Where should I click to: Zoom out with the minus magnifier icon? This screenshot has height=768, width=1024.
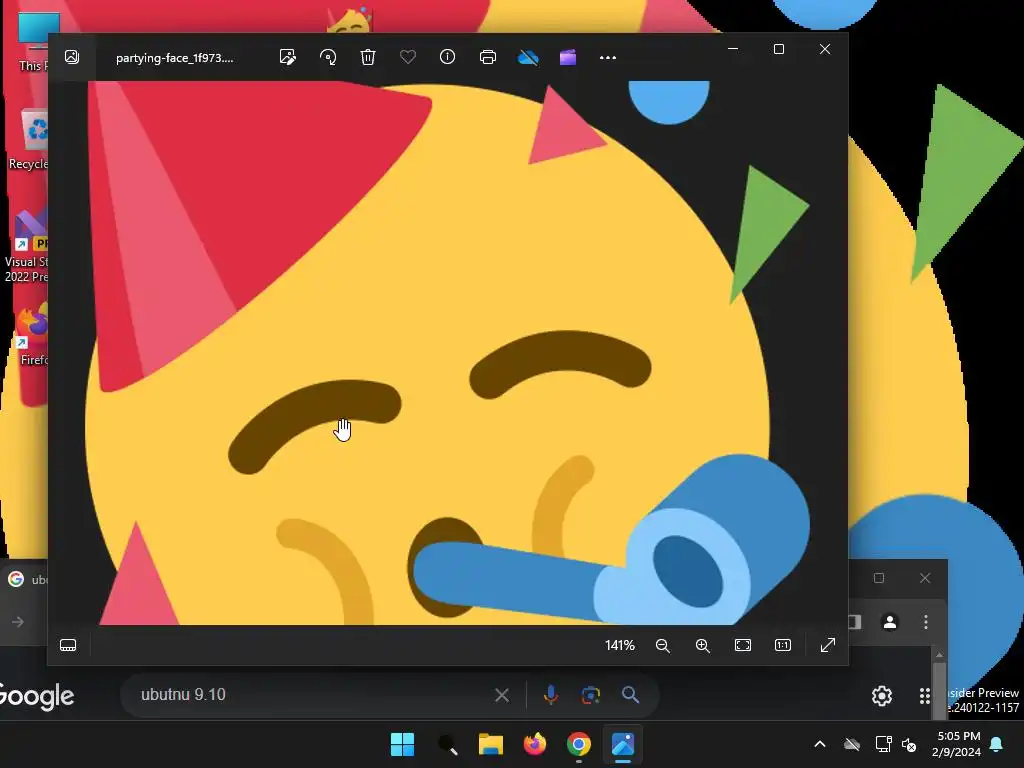pos(663,645)
